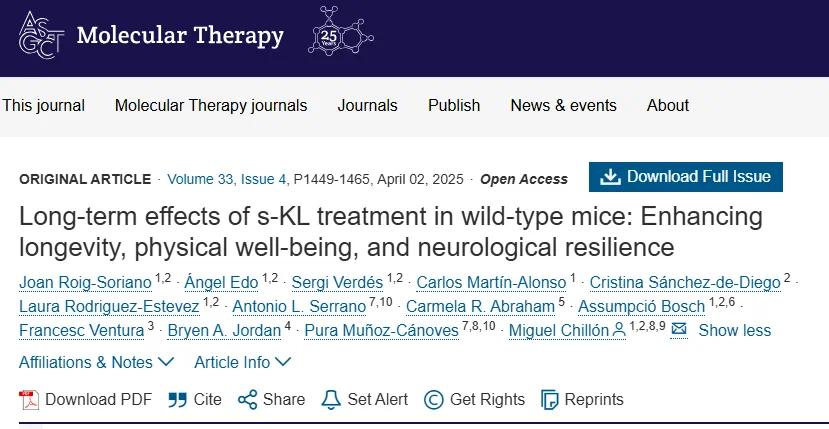
Task: Click the copyright Get Rights icon
Action: click(x=434, y=399)
